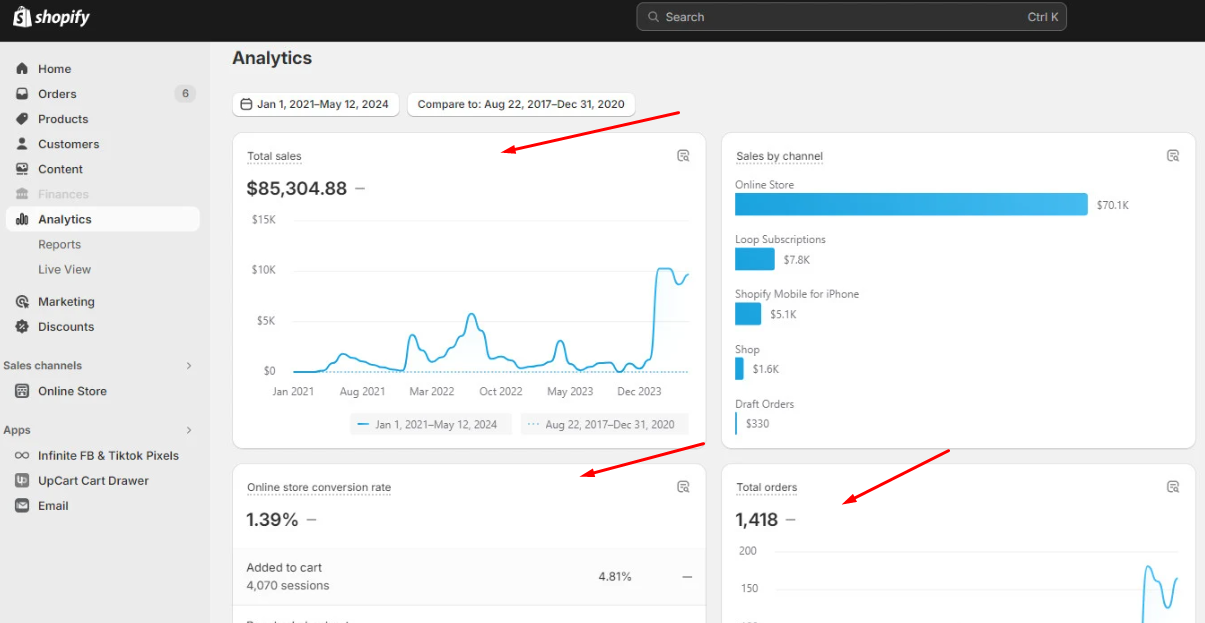Click the Sales by channel title

780,156
